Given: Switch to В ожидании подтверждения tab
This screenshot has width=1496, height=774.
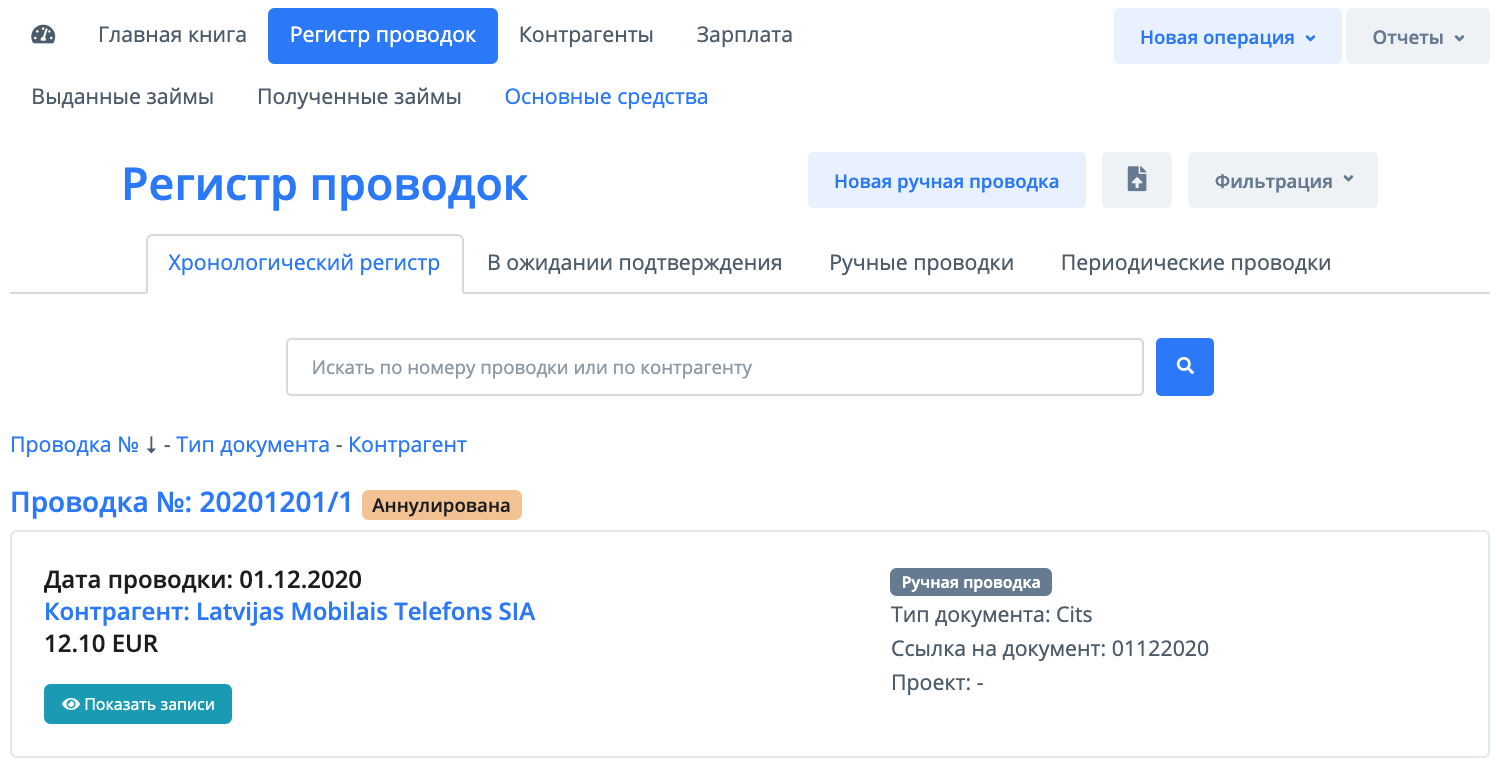Looking at the screenshot, I should coord(634,263).
